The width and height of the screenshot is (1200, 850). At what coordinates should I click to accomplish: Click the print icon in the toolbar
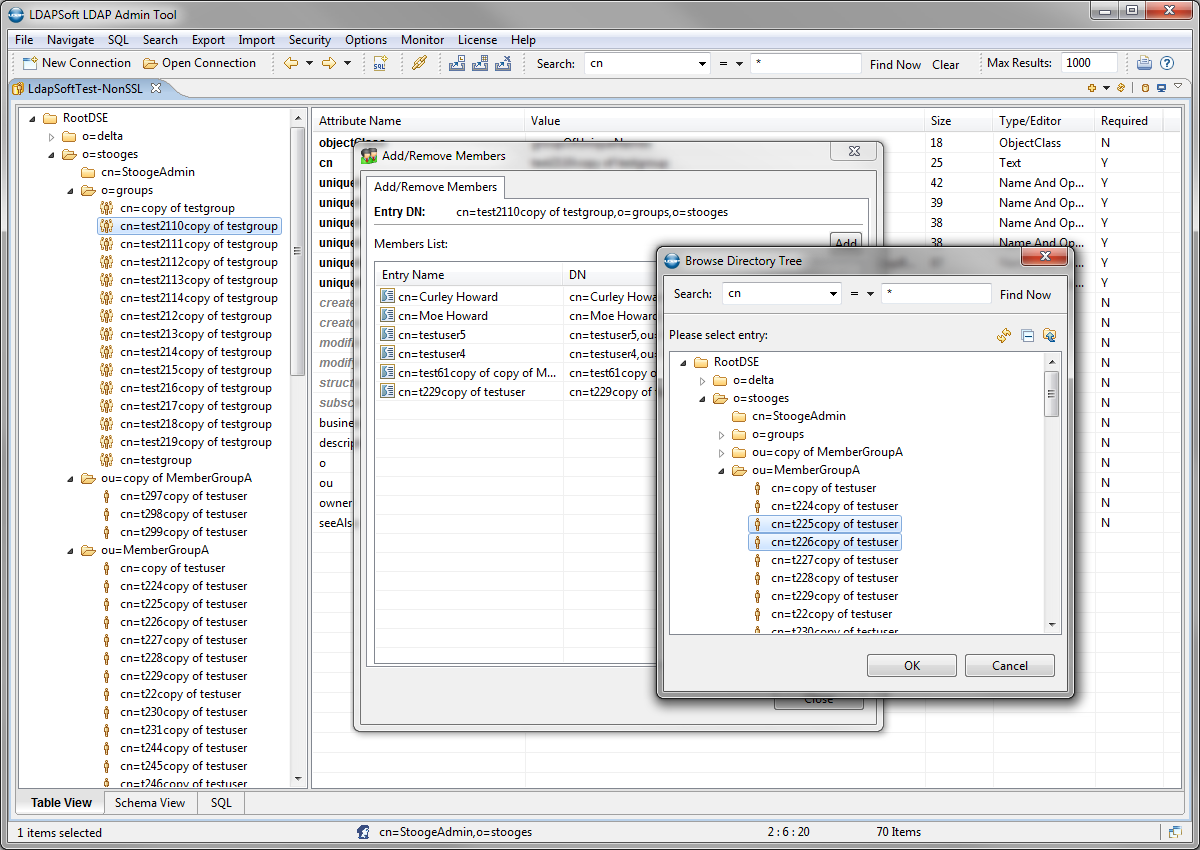[1144, 63]
